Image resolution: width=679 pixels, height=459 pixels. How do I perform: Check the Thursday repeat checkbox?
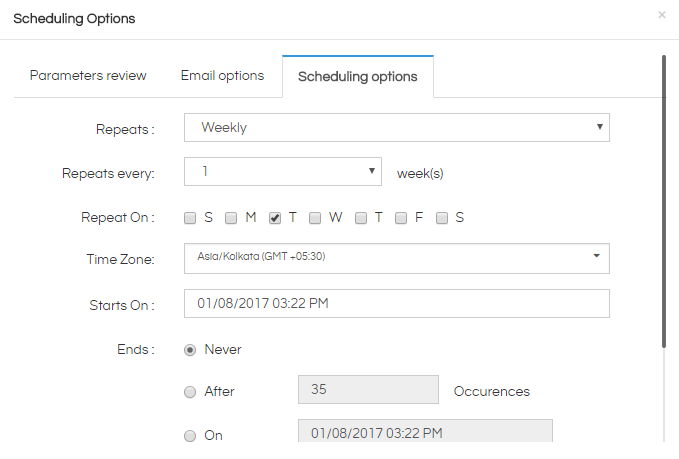361,218
